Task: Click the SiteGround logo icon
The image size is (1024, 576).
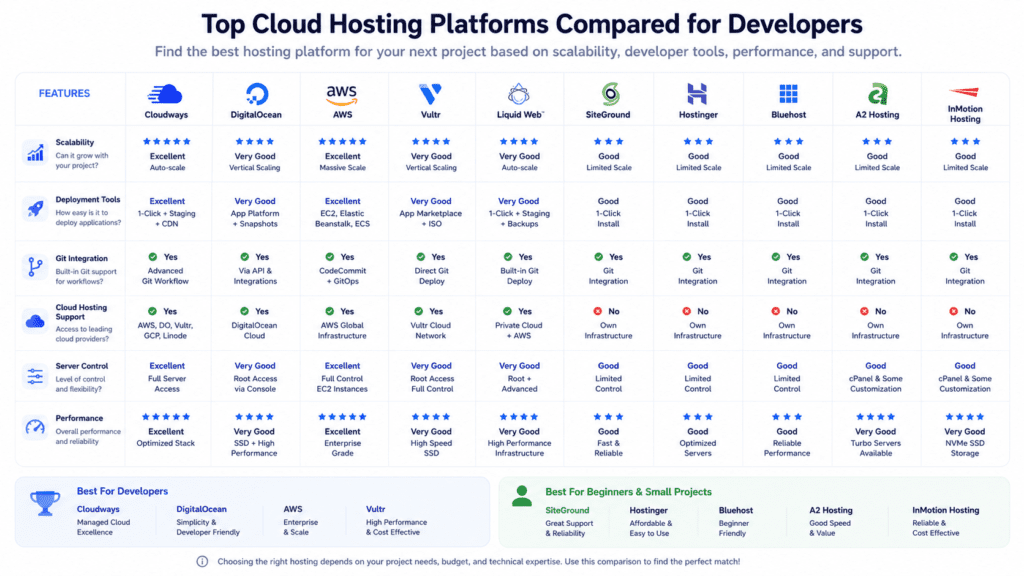Action: coord(610,94)
